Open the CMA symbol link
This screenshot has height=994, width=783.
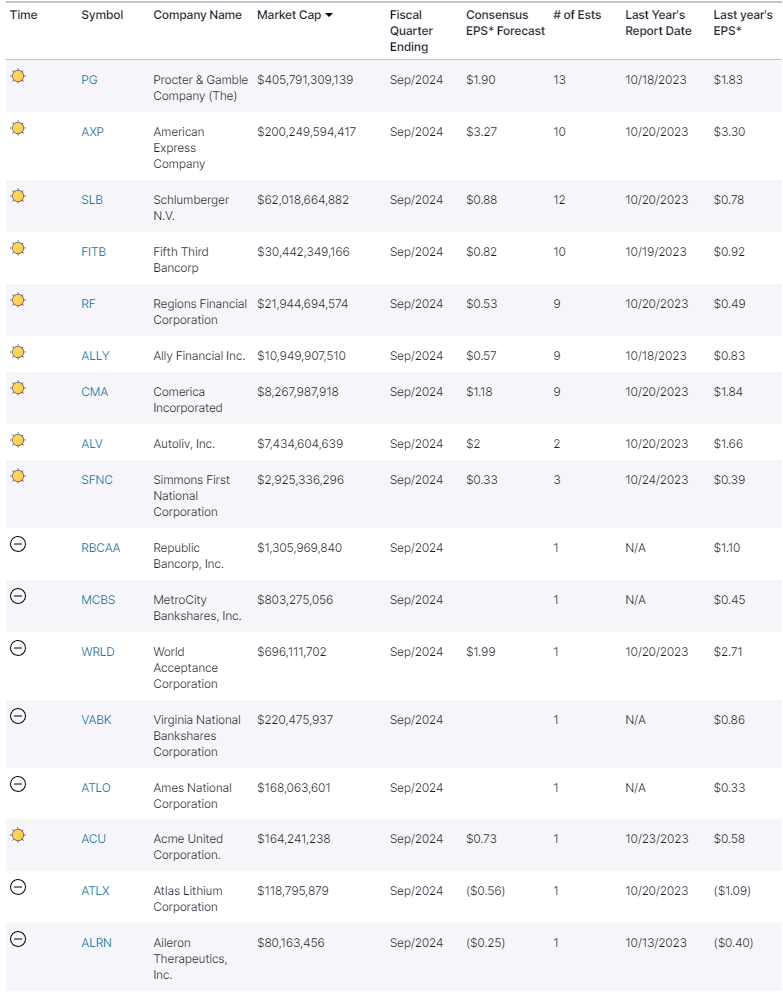click(x=94, y=392)
